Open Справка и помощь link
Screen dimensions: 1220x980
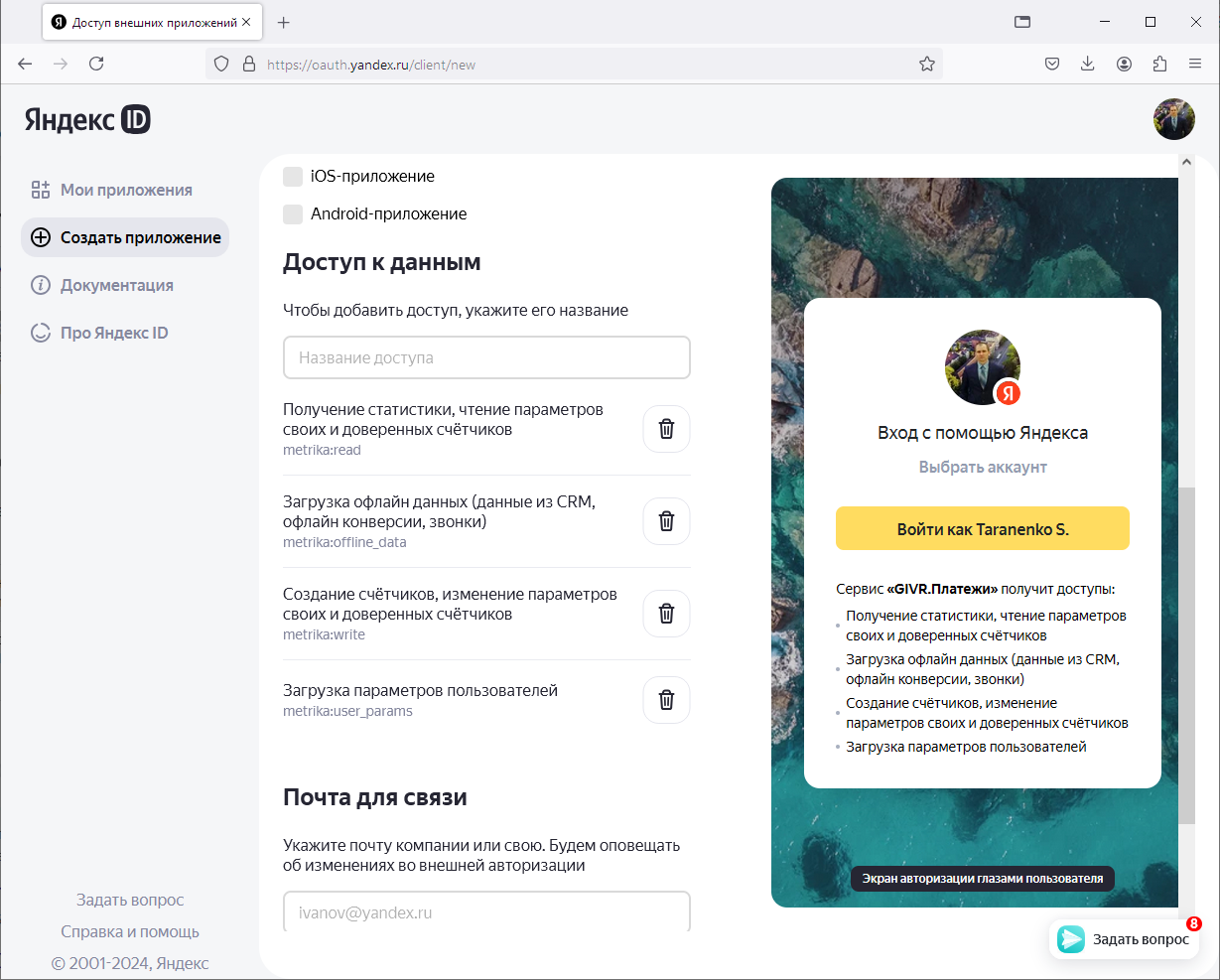pyautogui.click(x=130, y=931)
